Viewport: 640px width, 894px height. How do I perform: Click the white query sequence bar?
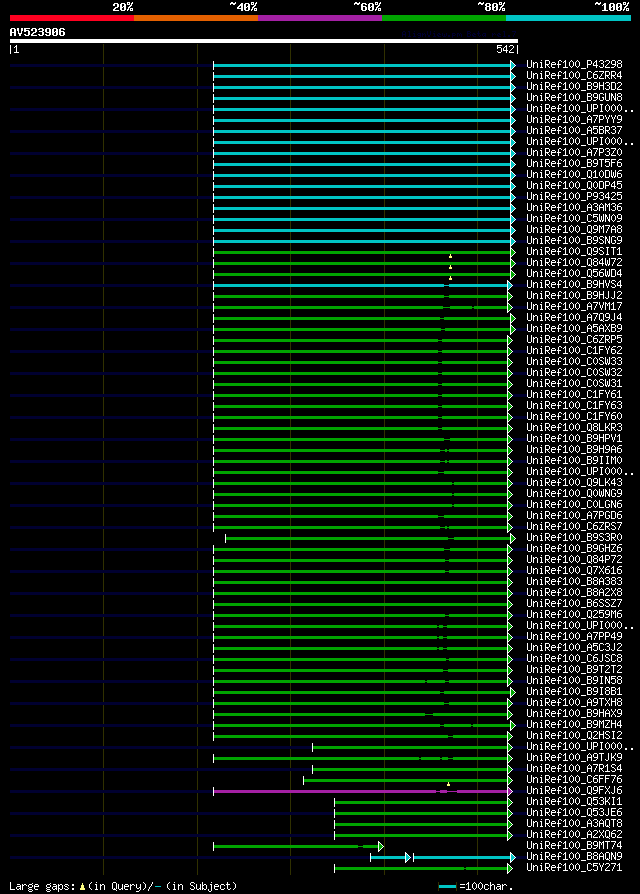(264, 41)
